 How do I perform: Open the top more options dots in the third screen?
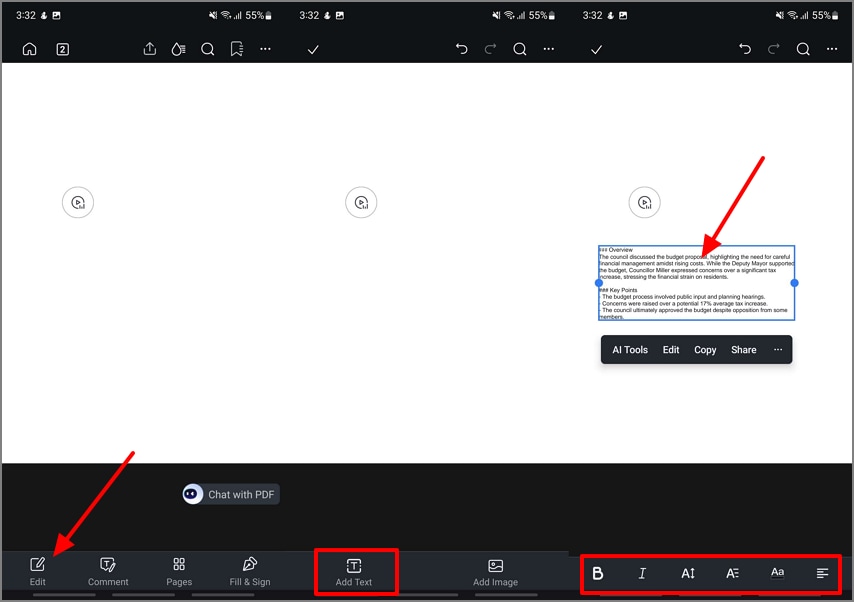832,49
